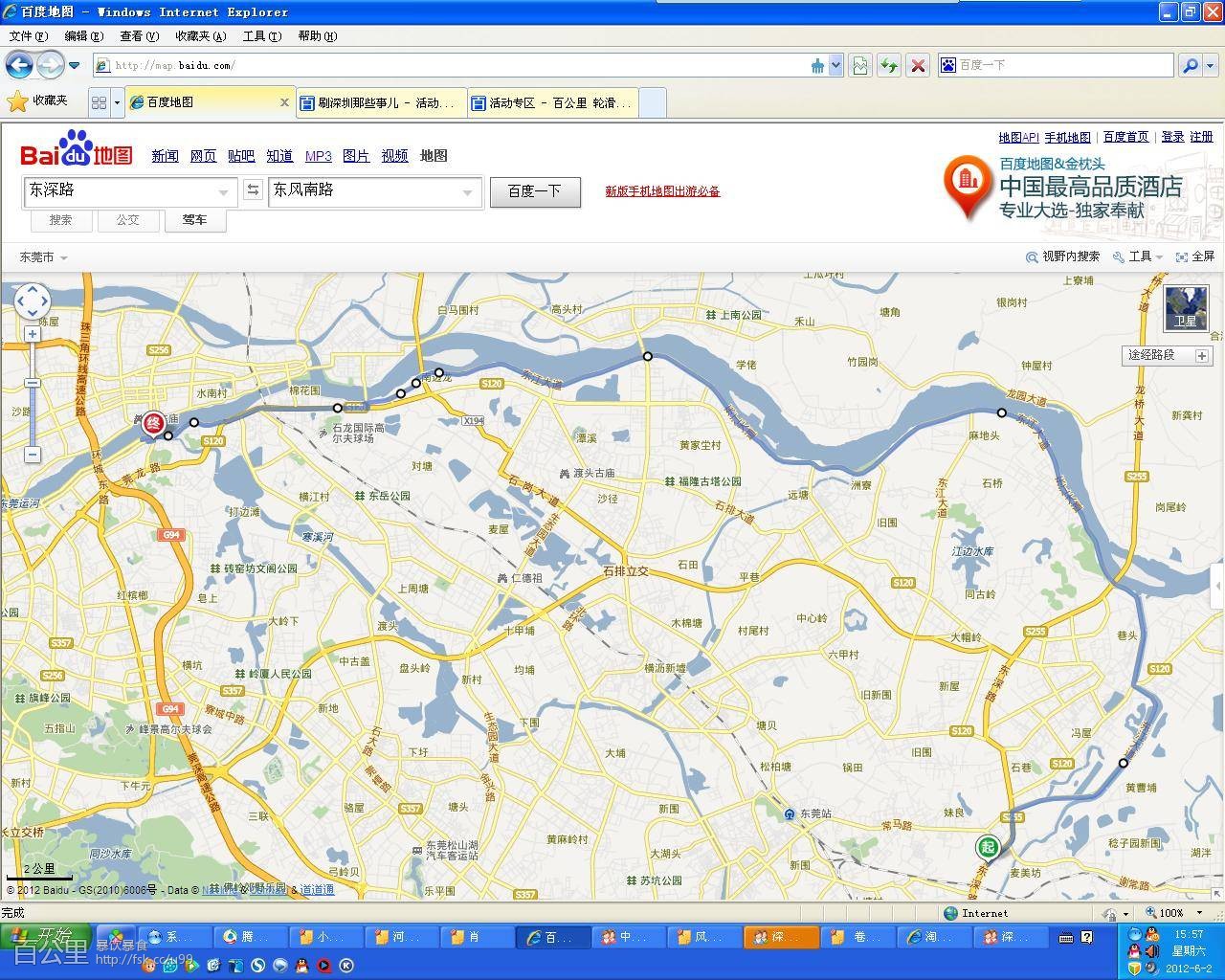
Task: Open the 工具 tools dropdown
Action: tap(1139, 256)
